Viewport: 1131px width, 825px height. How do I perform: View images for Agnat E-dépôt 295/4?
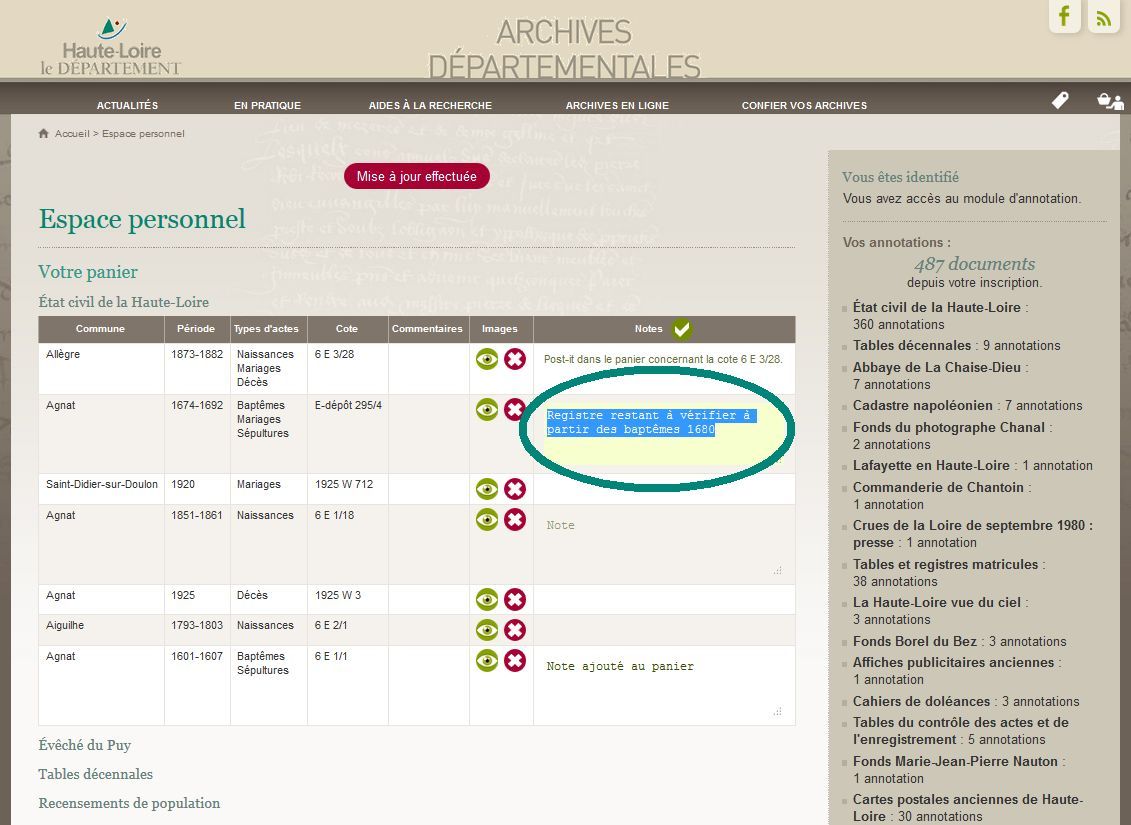487,409
